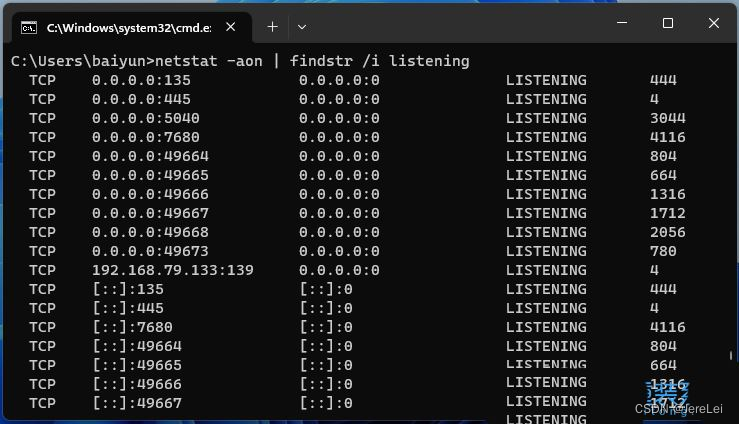739x424 pixels.
Task: Click foreign address [::]:0 in [::]:445 row
Action: (326, 308)
